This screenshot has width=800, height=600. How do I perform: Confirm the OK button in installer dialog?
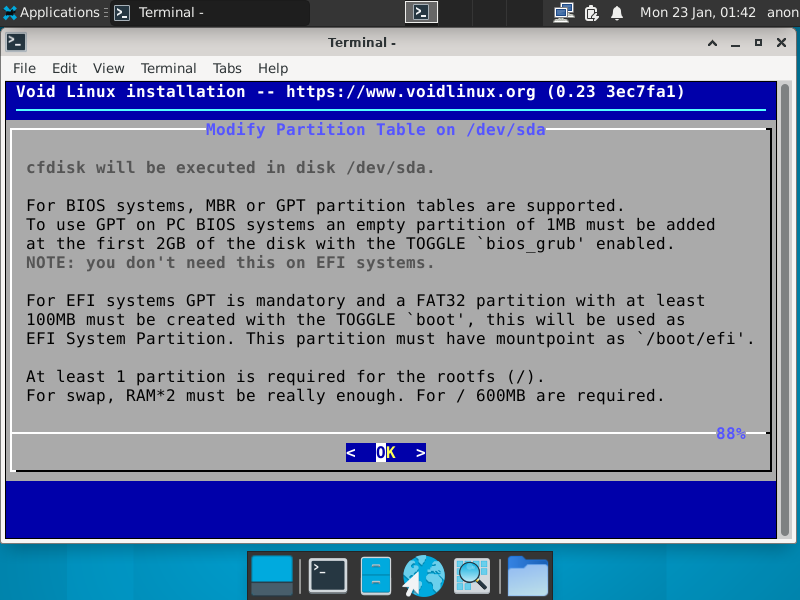tap(386, 453)
